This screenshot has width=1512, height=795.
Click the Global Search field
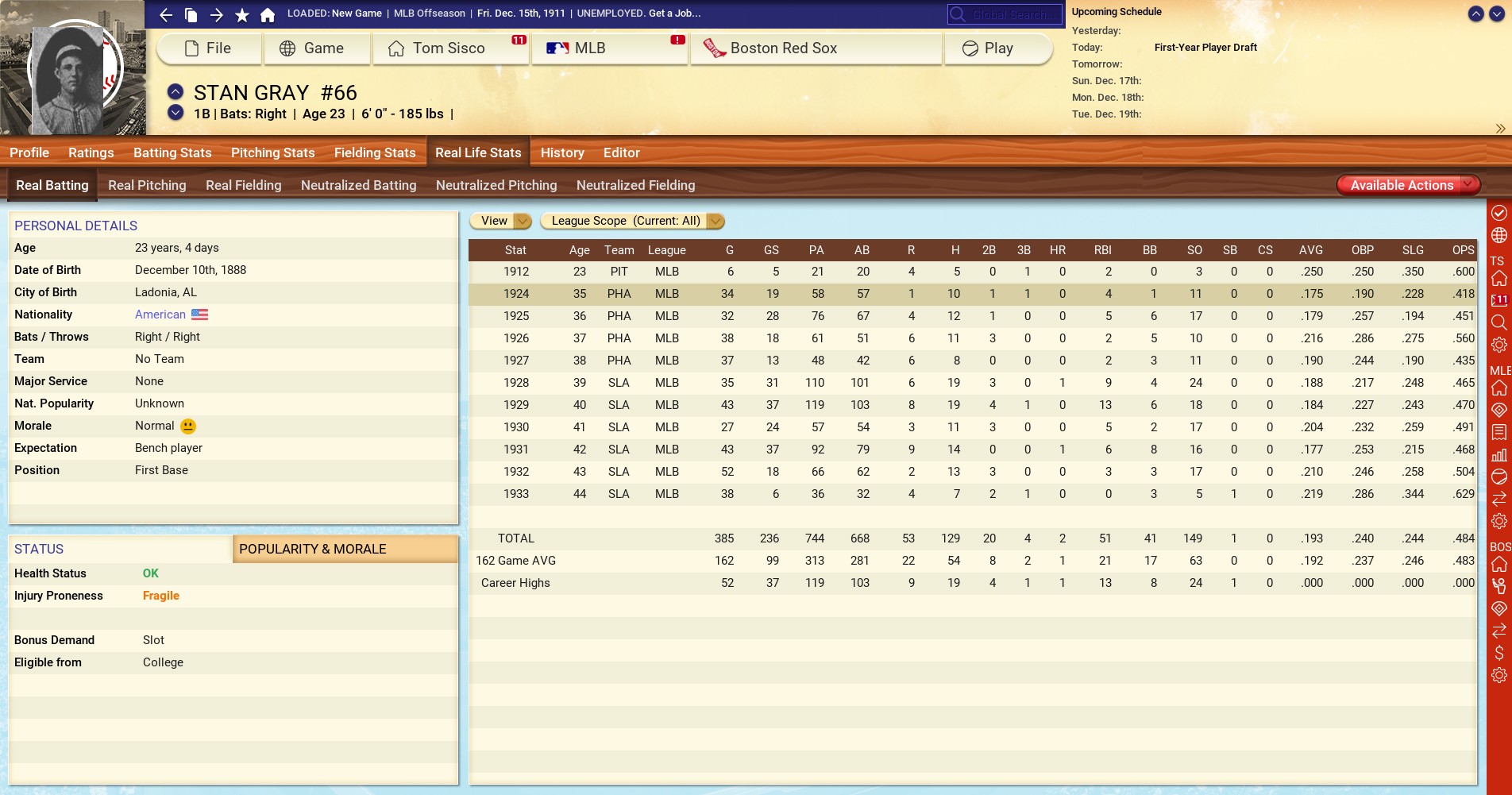pos(1006,14)
